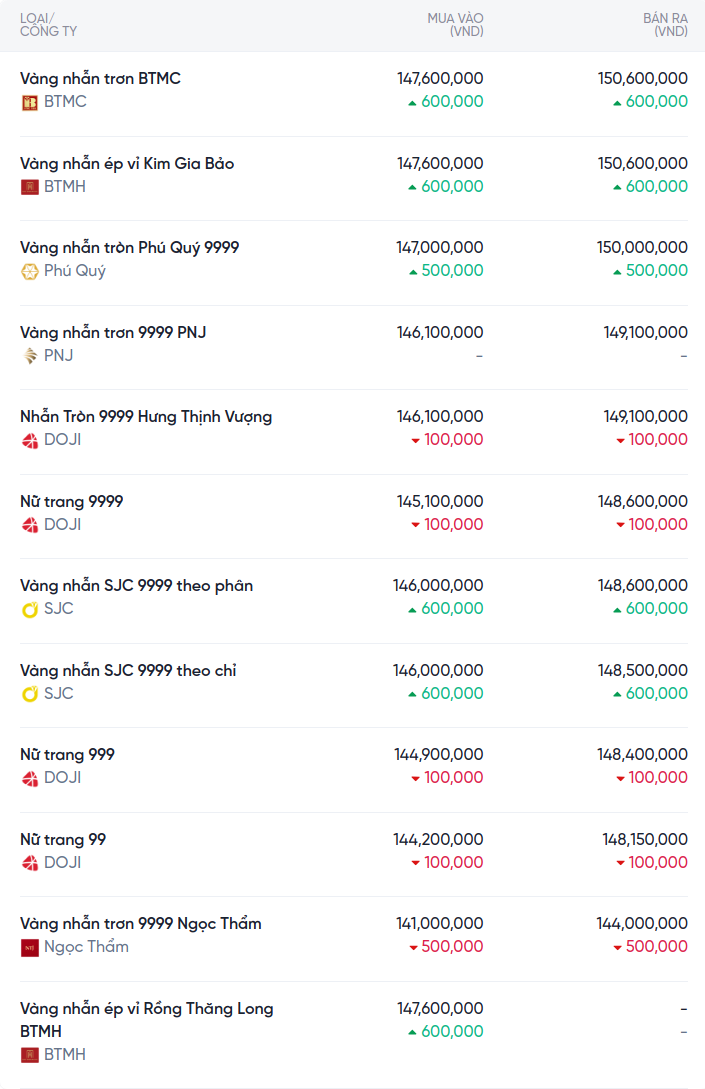Click the PNJ brand logo icon
The height and width of the screenshot is (1089, 705).
click(30, 356)
